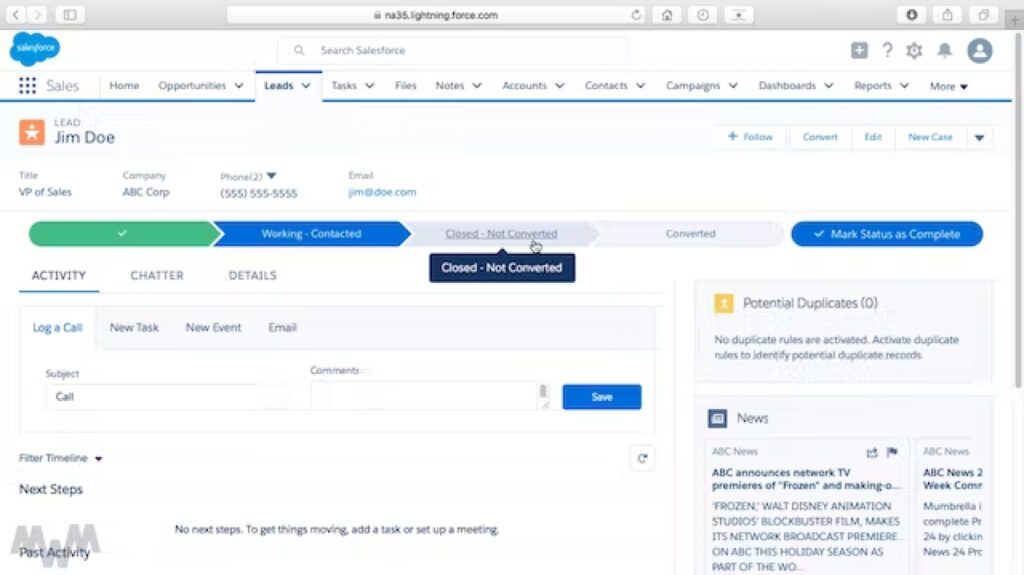
Task: Expand the Campaigns nav dropdown
Action: (x=733, y=86)
